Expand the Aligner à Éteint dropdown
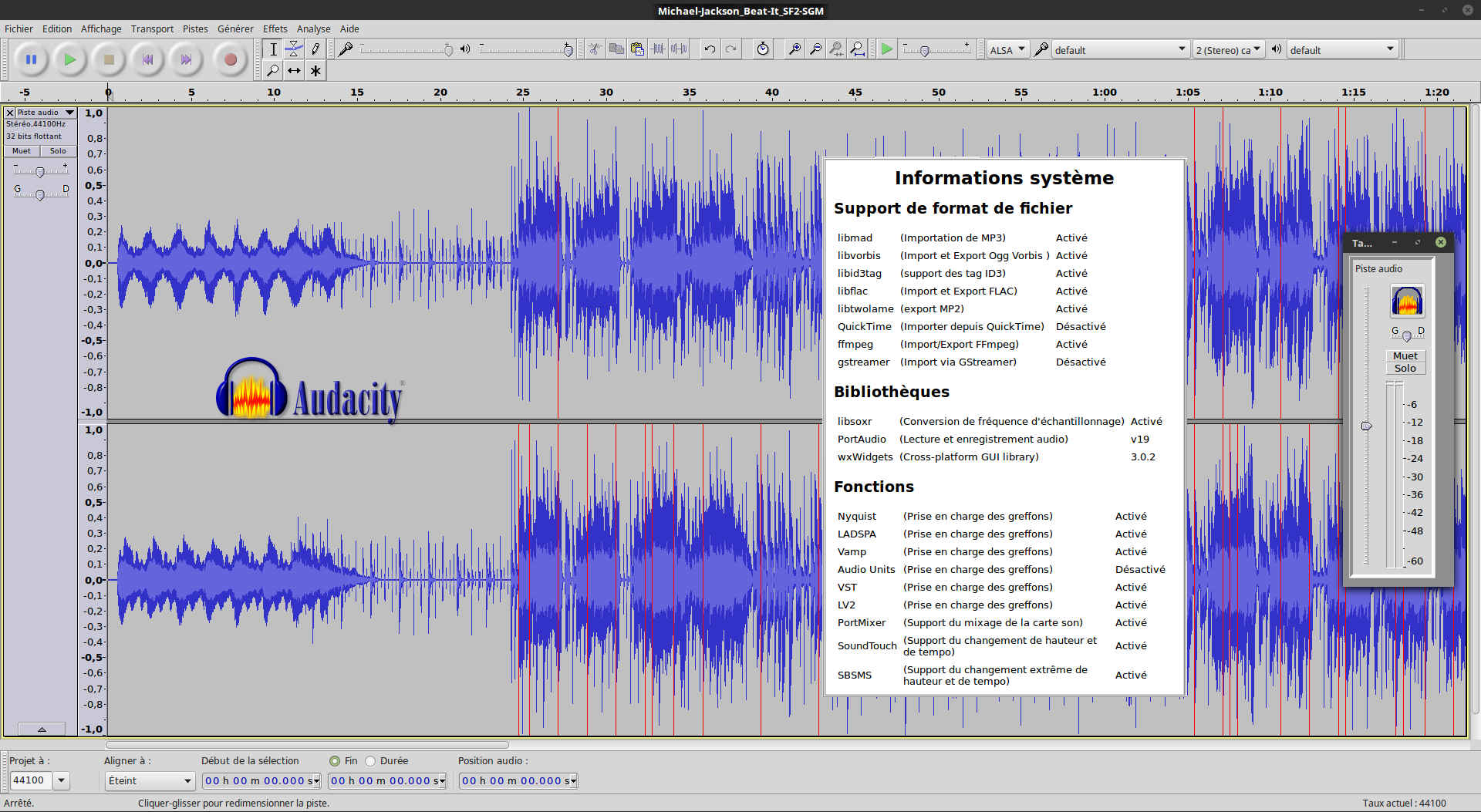 (150, 781)
